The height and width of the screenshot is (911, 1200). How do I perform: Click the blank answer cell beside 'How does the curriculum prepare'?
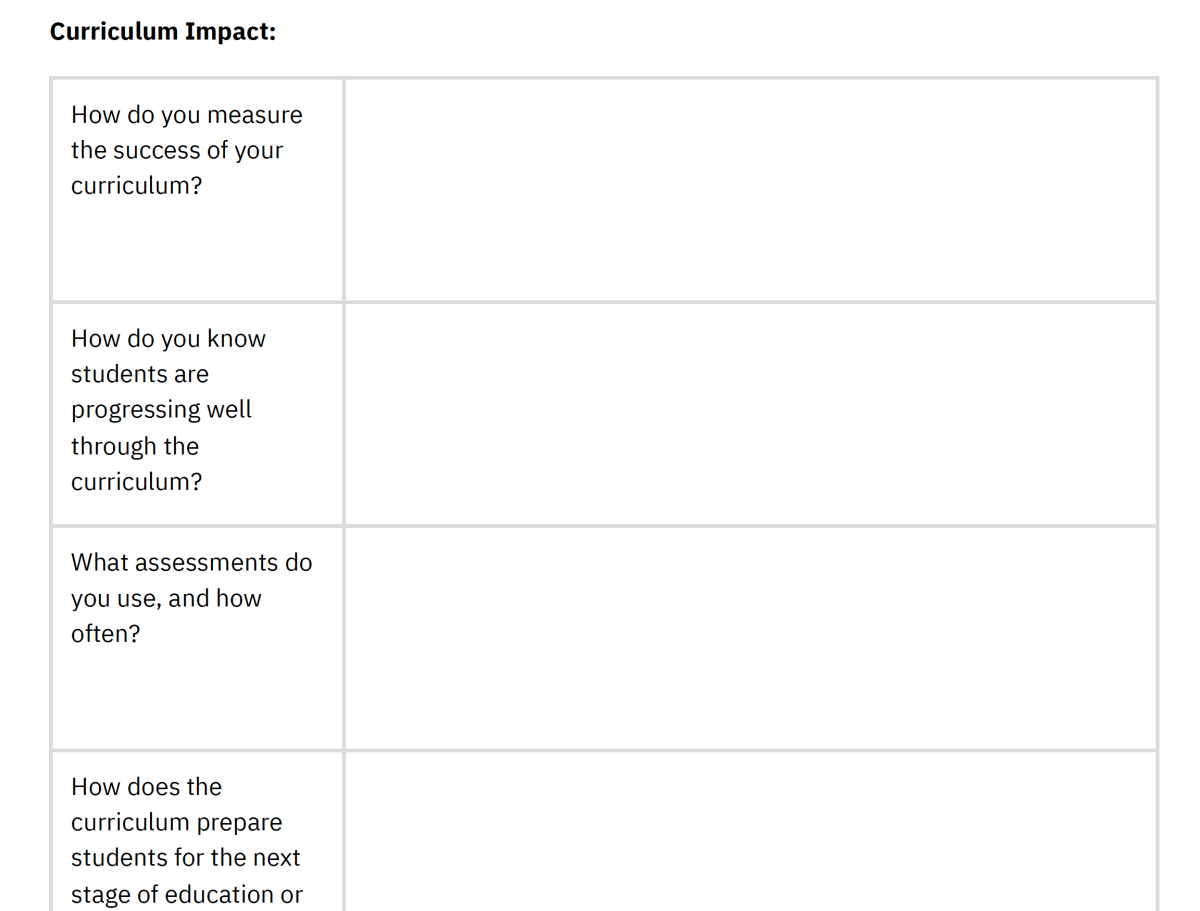tap(751, 832)
